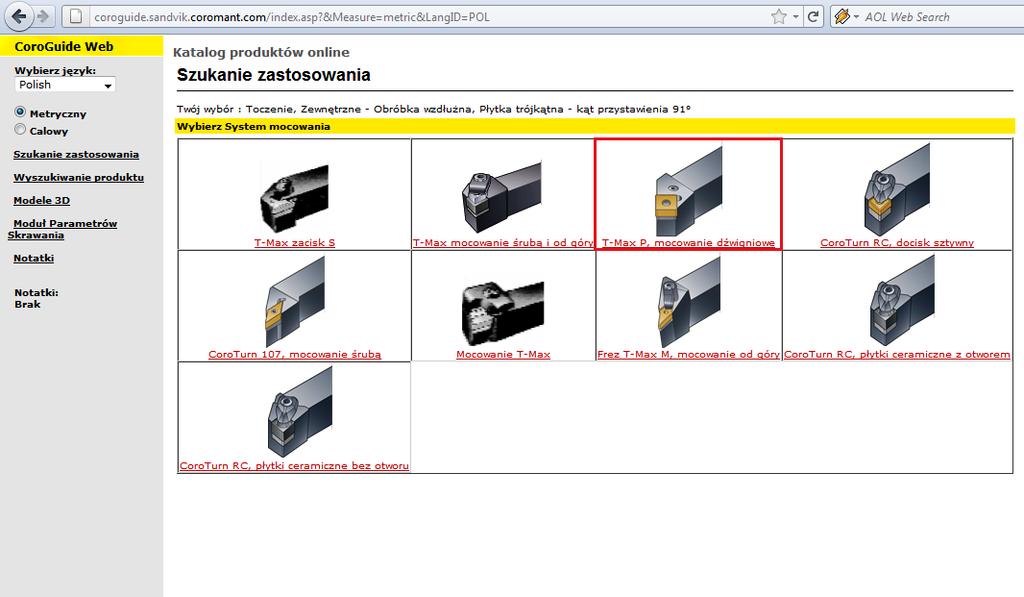Open the Mocowanie T-Max link
The width and height of the screenshot is (1024, 597).
(503, 355)
